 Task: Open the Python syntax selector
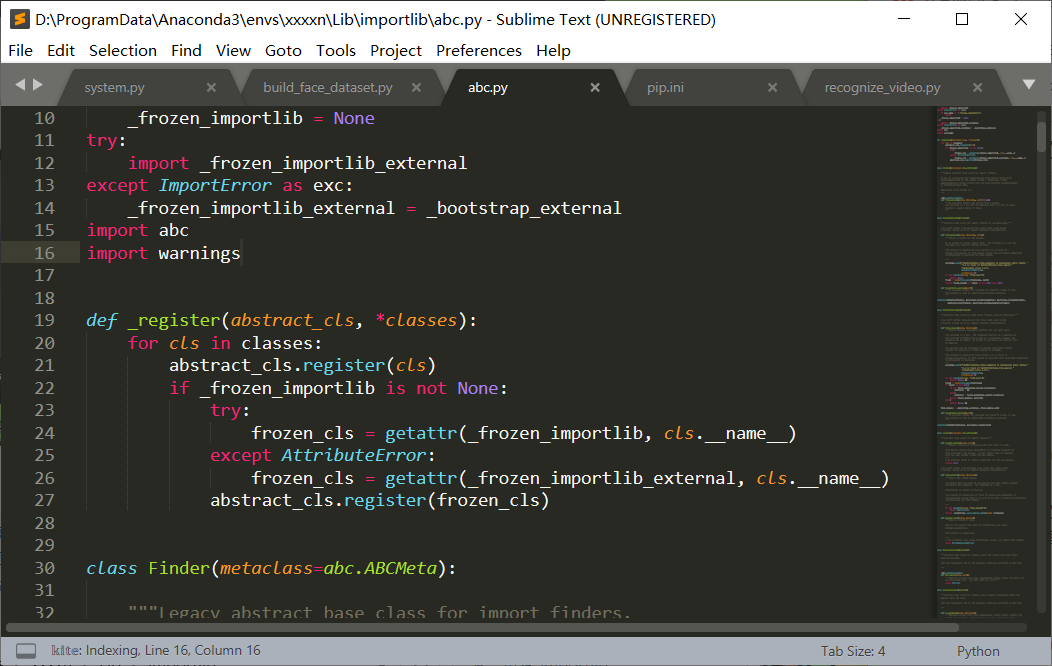pyautogui.click(x=977, y=650)
